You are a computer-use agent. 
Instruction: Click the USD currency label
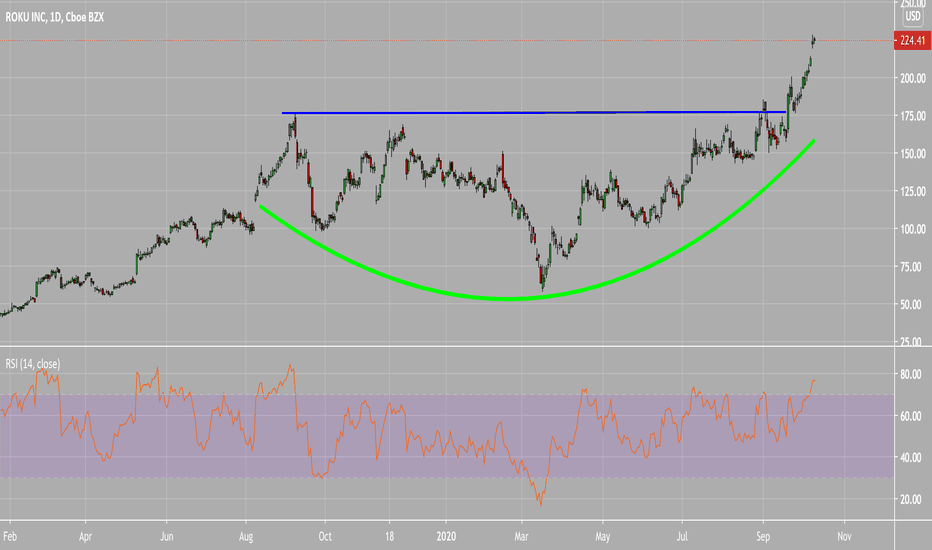913,17
